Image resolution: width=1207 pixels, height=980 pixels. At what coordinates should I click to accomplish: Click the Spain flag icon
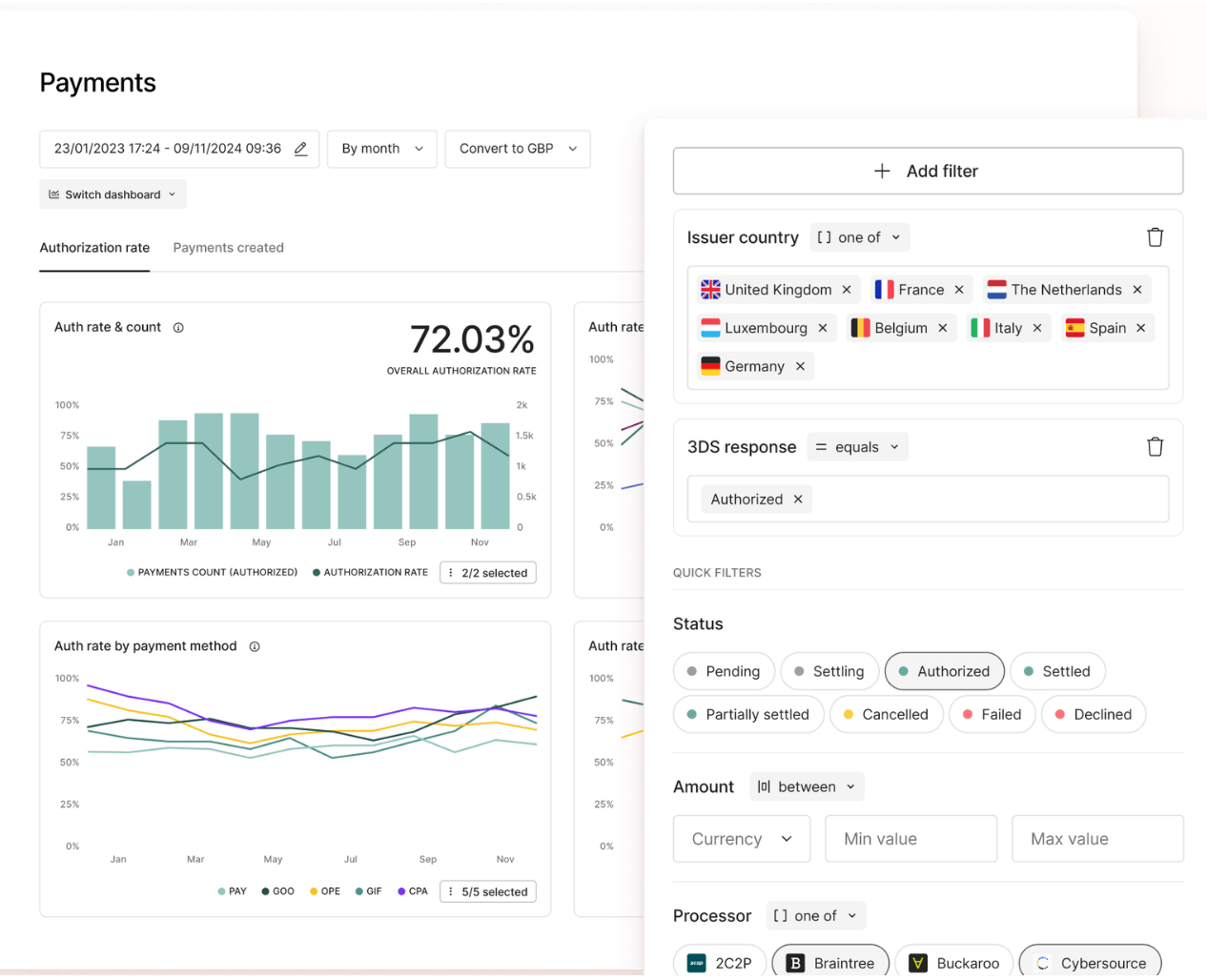[x=1075, y=328]
